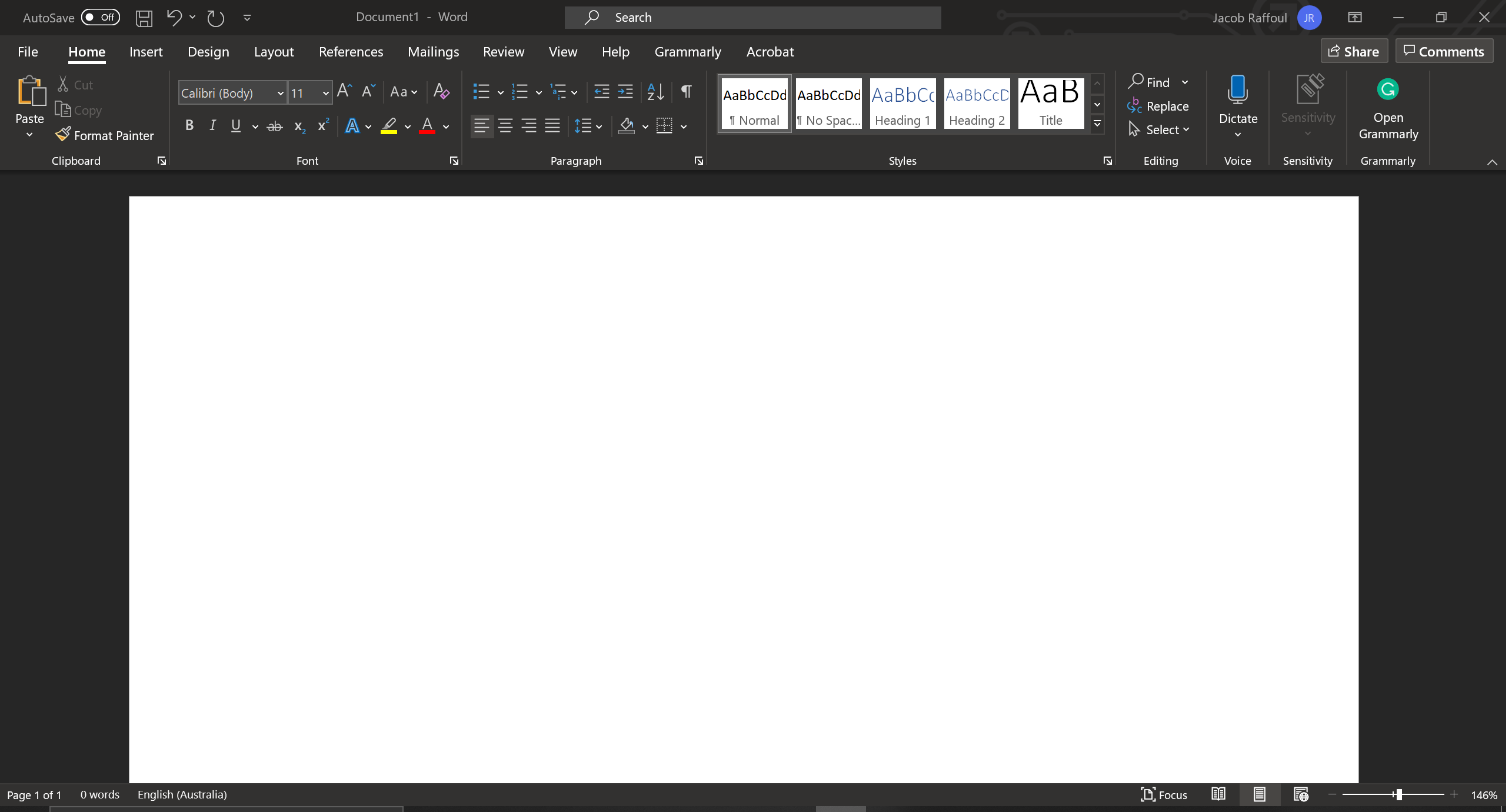Expand the Styles gallery More arrow
This screenshot has width=1512, height=812.
[x=1097, y=124]
